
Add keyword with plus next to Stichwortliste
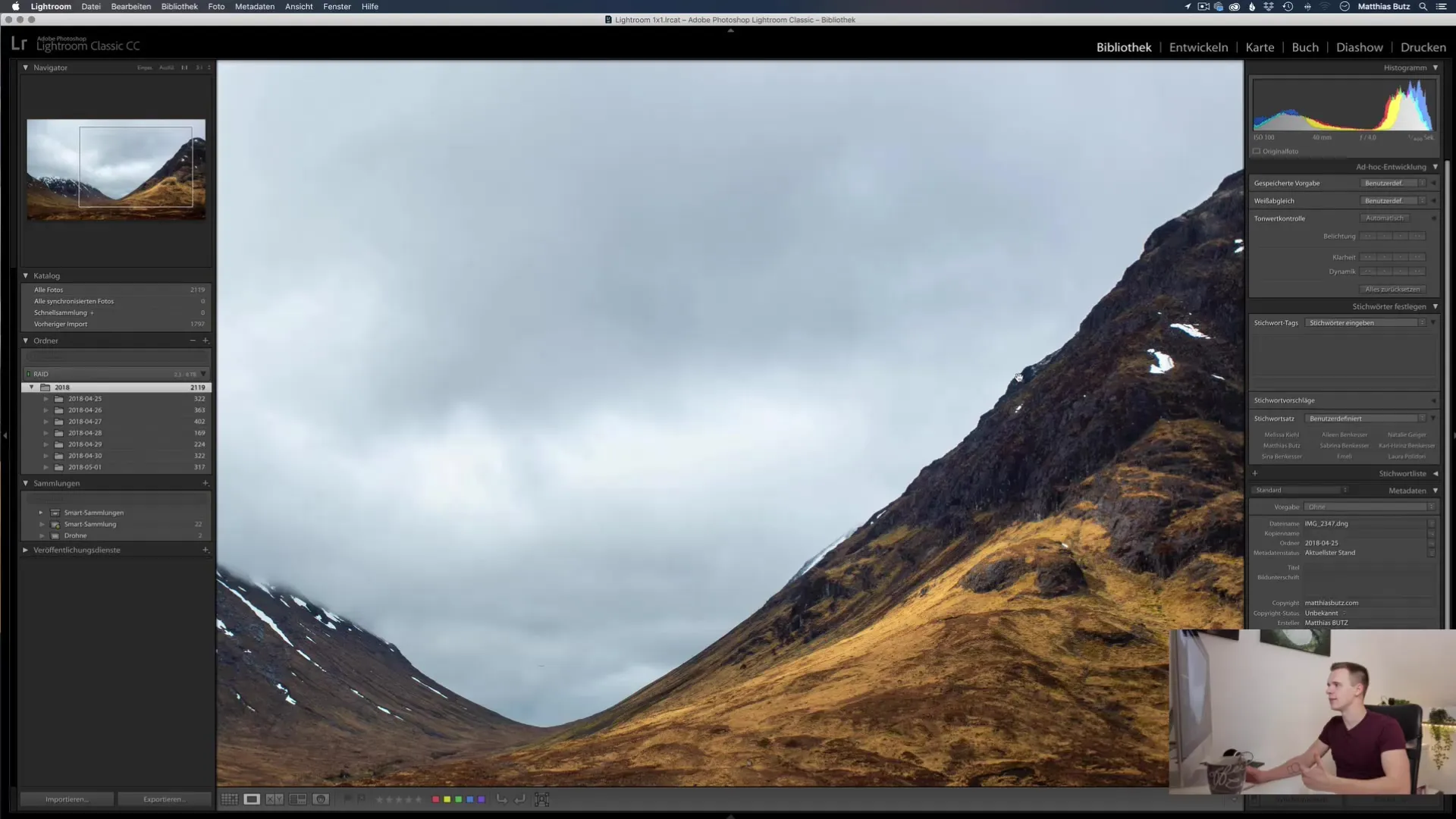(x=1255, y=473)
